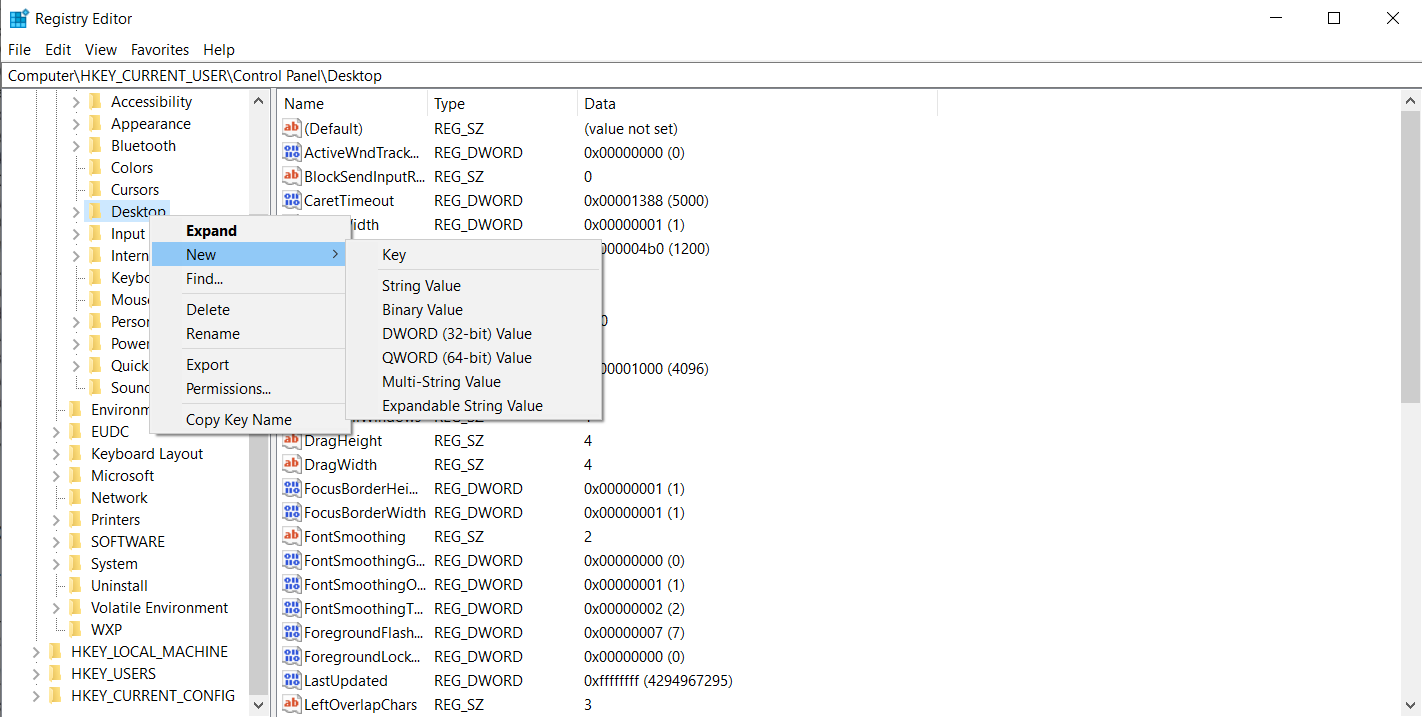Click the FocusBorderHei DWORD icon
Image resolution: width=1422 pixels, height=717 pixels.
(x=292, y=488)
